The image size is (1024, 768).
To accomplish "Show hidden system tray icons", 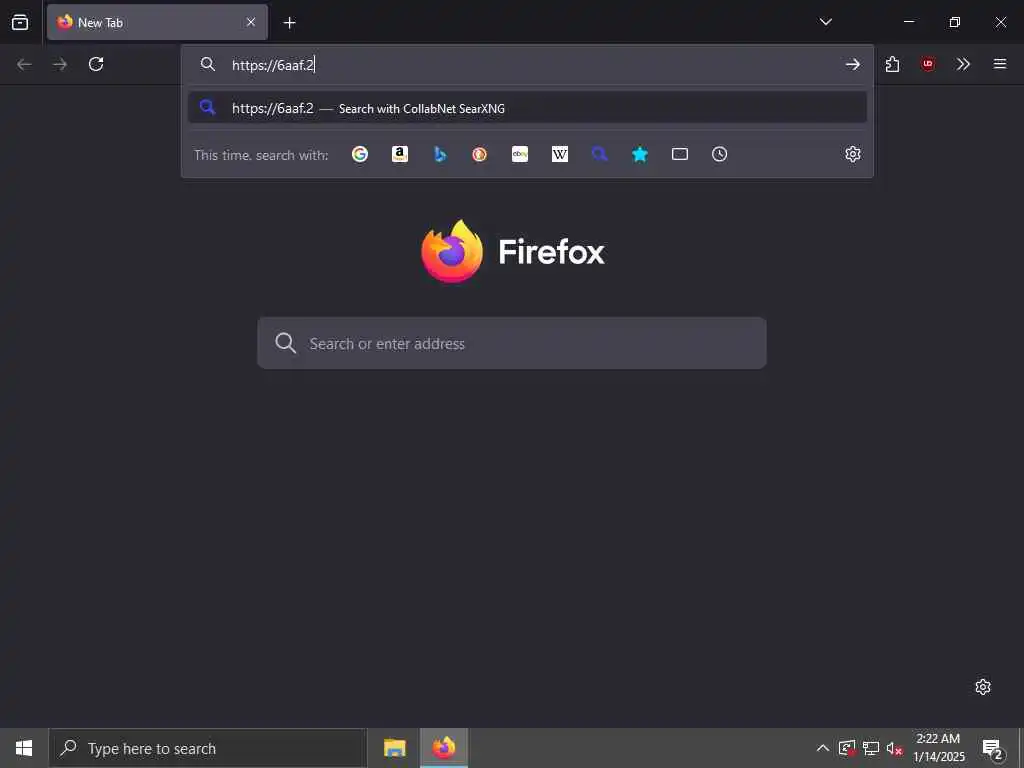I will click(823, 748).
